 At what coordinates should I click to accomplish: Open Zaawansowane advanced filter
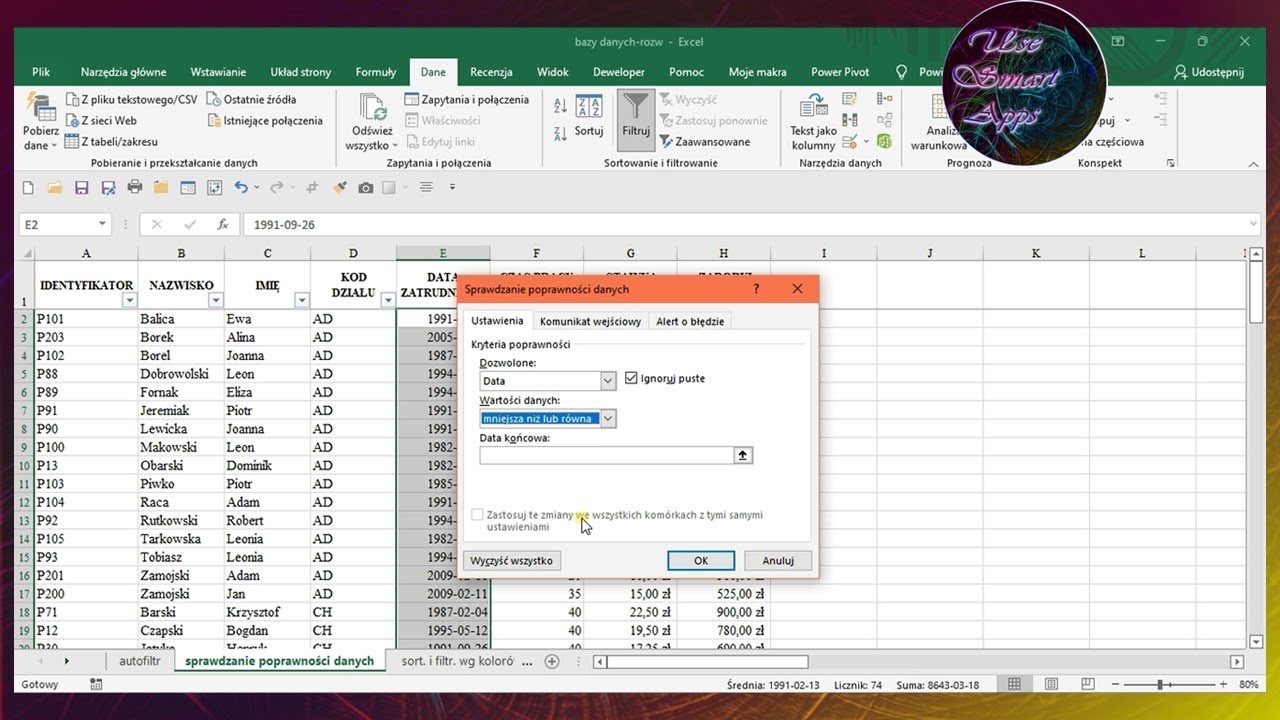705,142
